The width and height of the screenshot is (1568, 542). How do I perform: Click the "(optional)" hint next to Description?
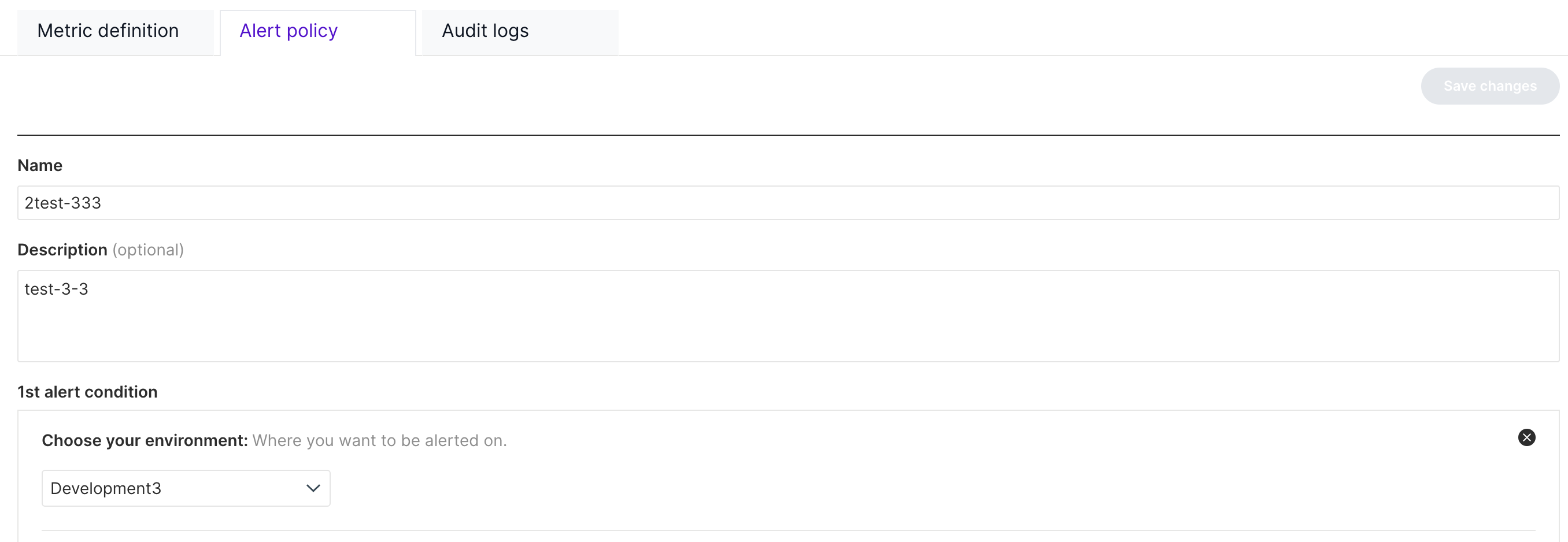148,250
